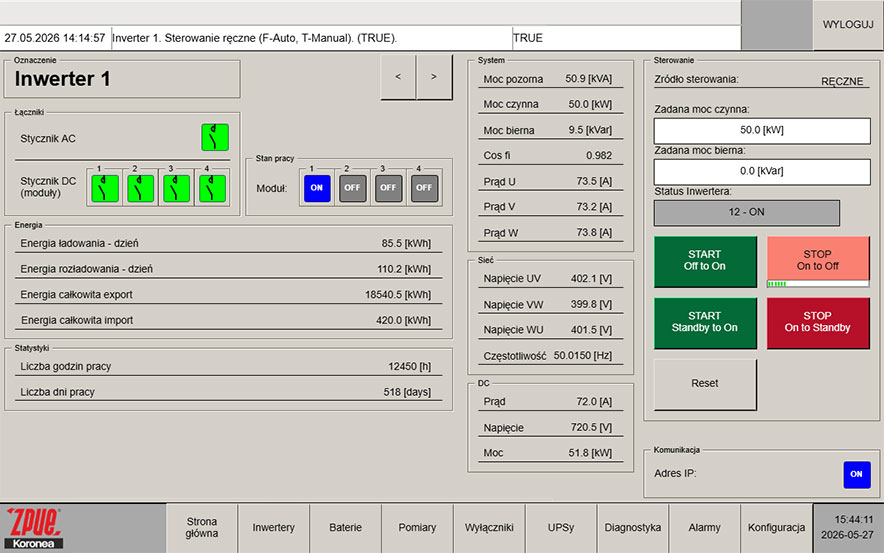
Task: Click Prąd V value 73.2 [A]
Action: [594, 207]
